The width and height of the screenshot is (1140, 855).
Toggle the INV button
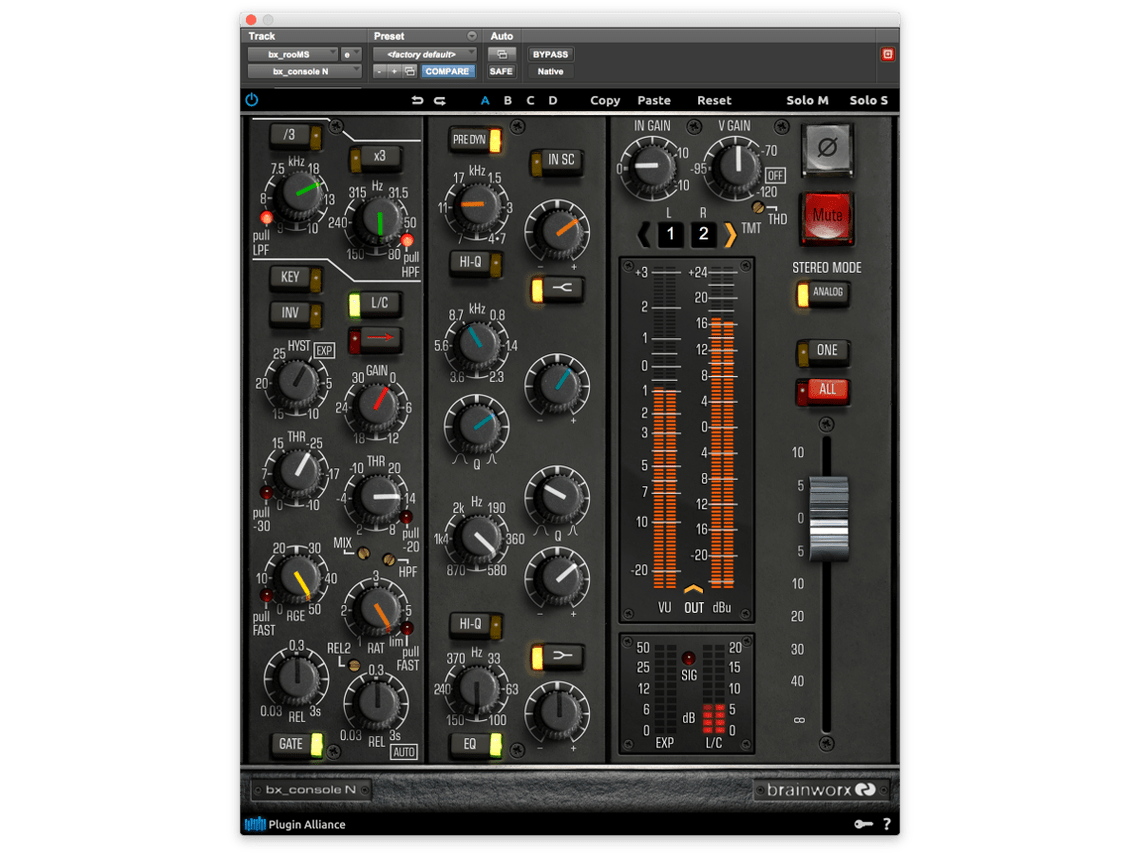[297, 313]
